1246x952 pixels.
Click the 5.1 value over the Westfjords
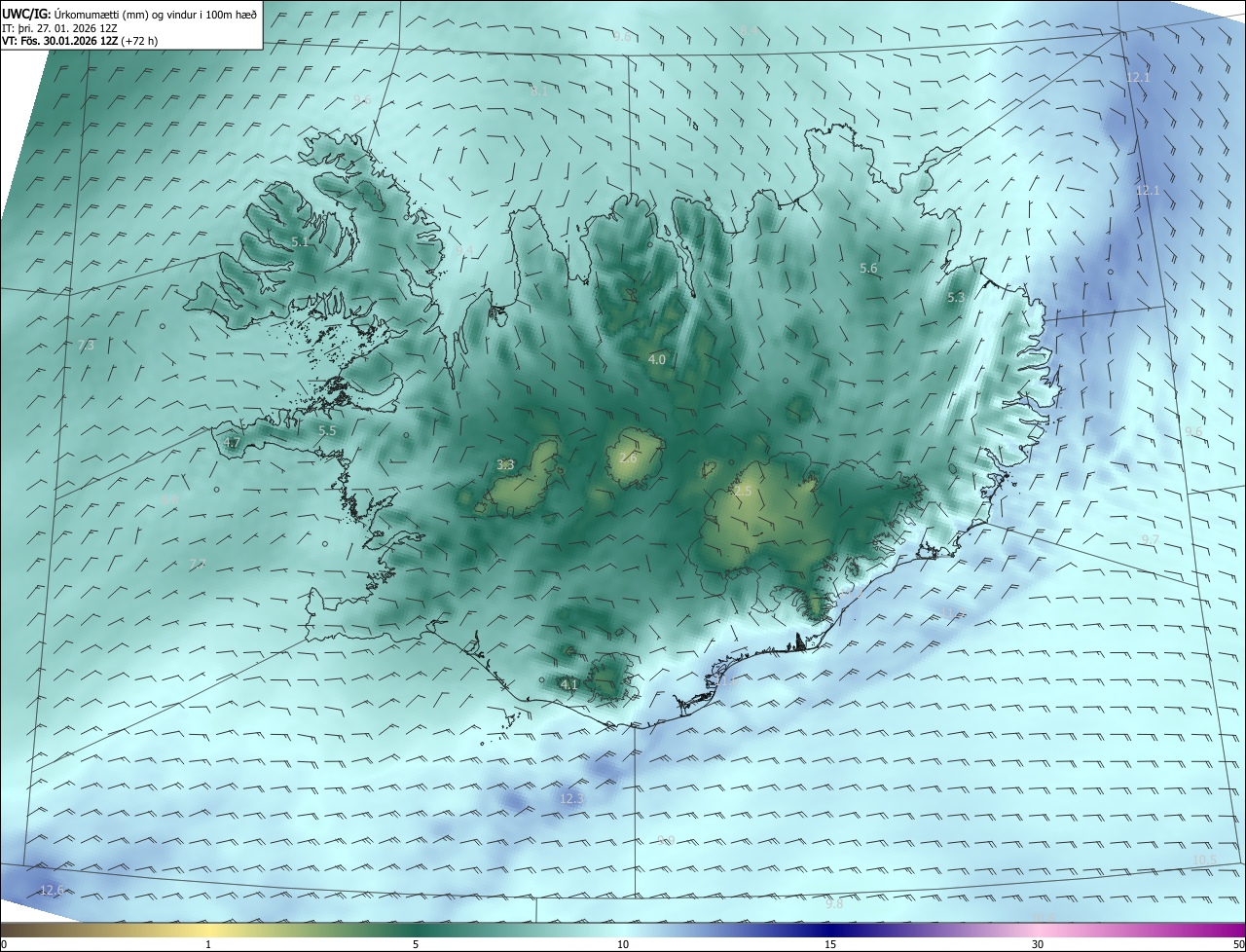[x=300, y=241]
